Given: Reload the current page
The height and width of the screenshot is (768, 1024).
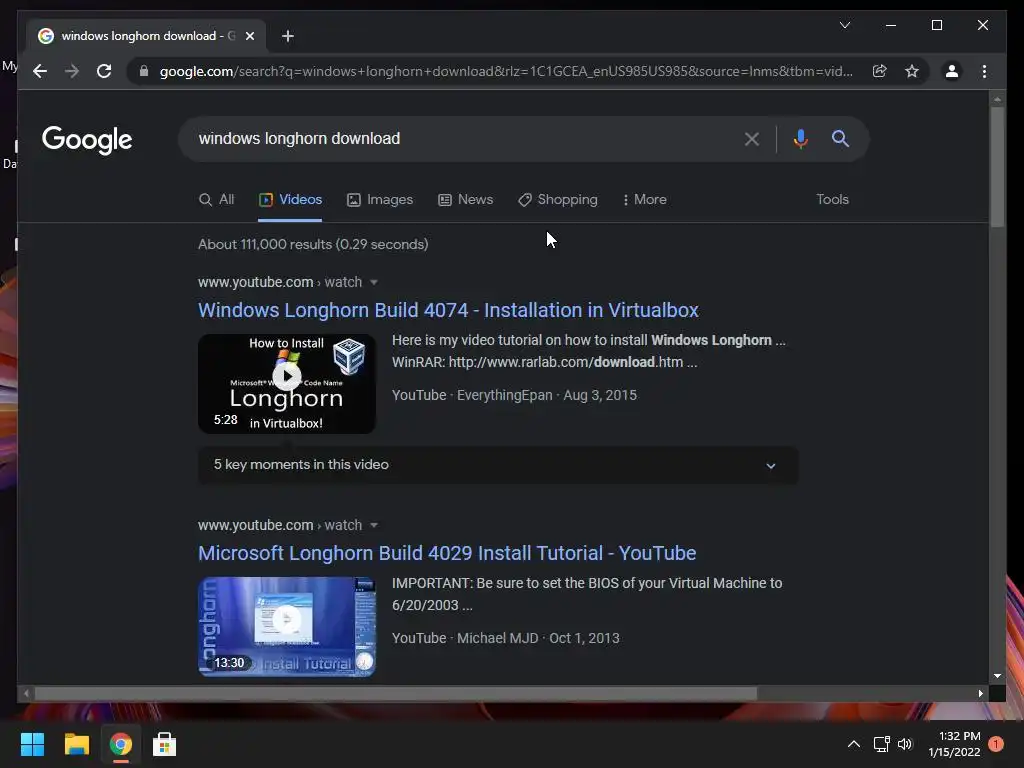Looking at the screenshot, I should pyautogui.click(x=104, y=71).
